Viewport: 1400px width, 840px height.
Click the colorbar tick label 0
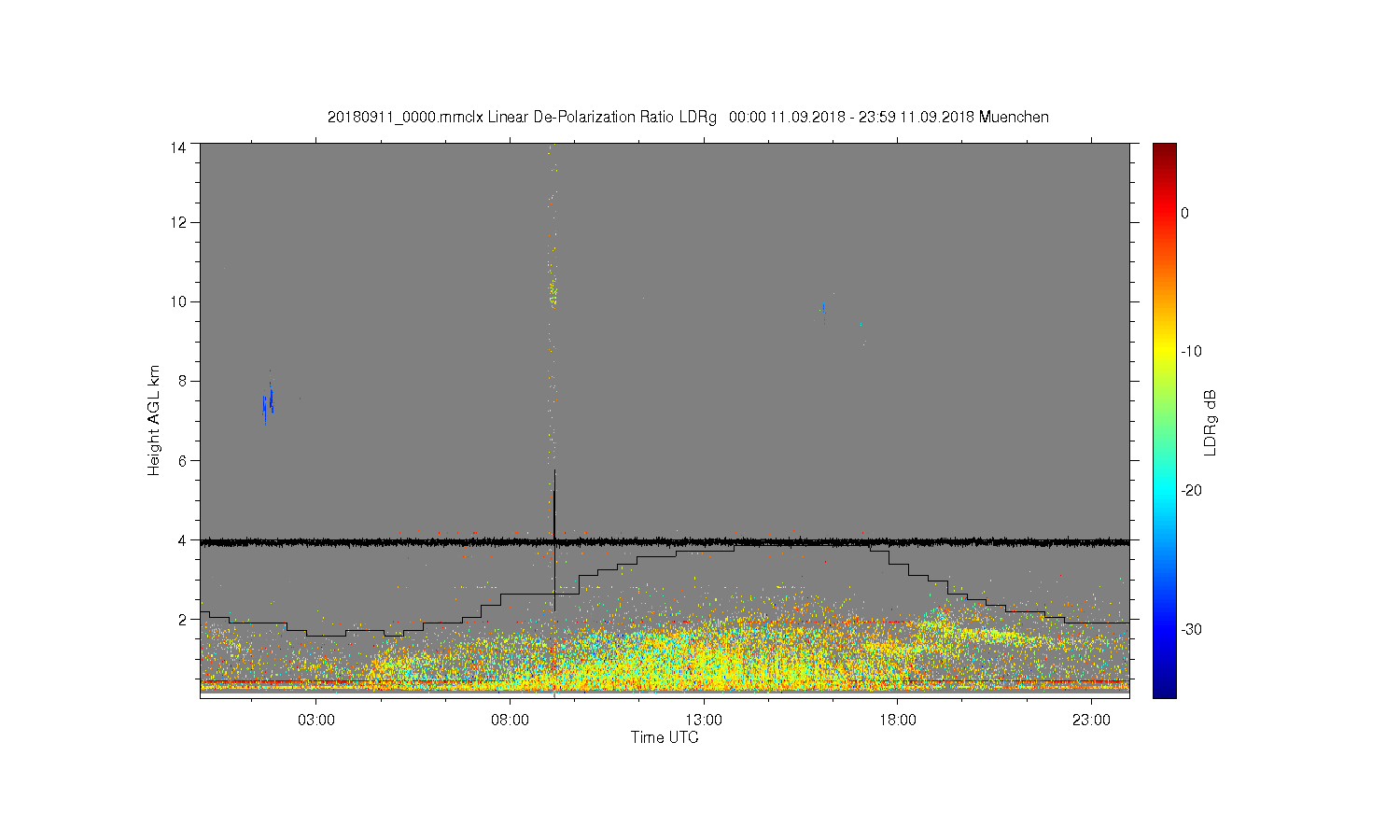tap(1185, 213)
